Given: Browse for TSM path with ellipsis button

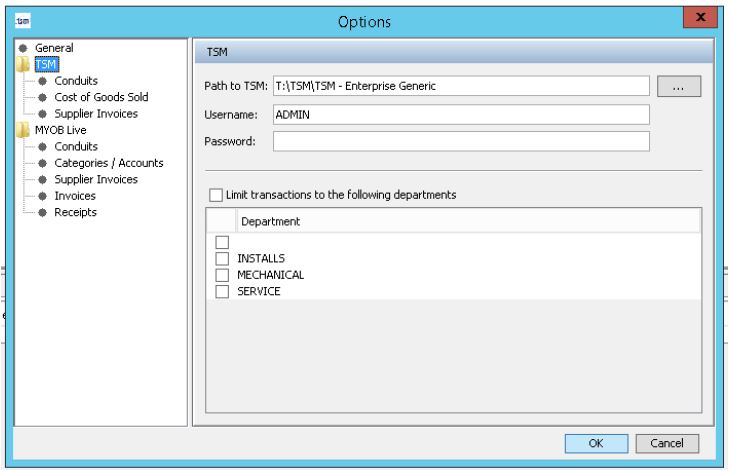Looking at the screenshot, I should click(679, 87).
